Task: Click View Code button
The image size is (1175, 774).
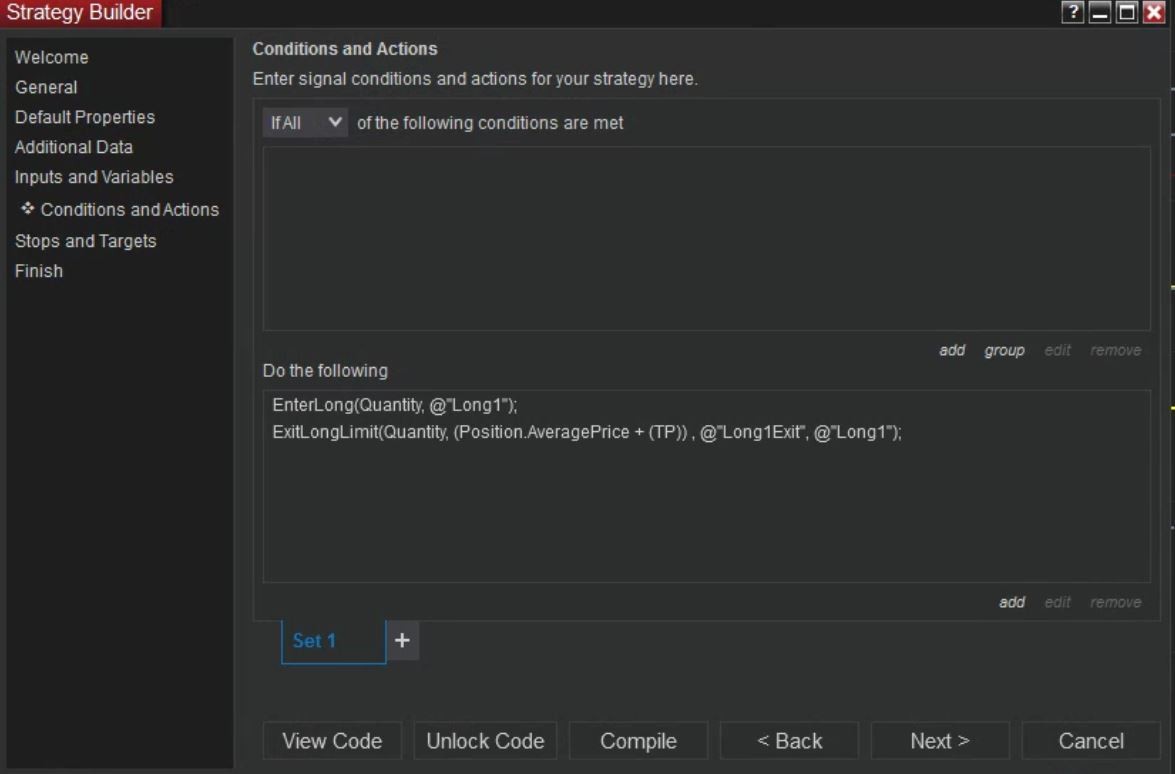Action: coord(332,741)
